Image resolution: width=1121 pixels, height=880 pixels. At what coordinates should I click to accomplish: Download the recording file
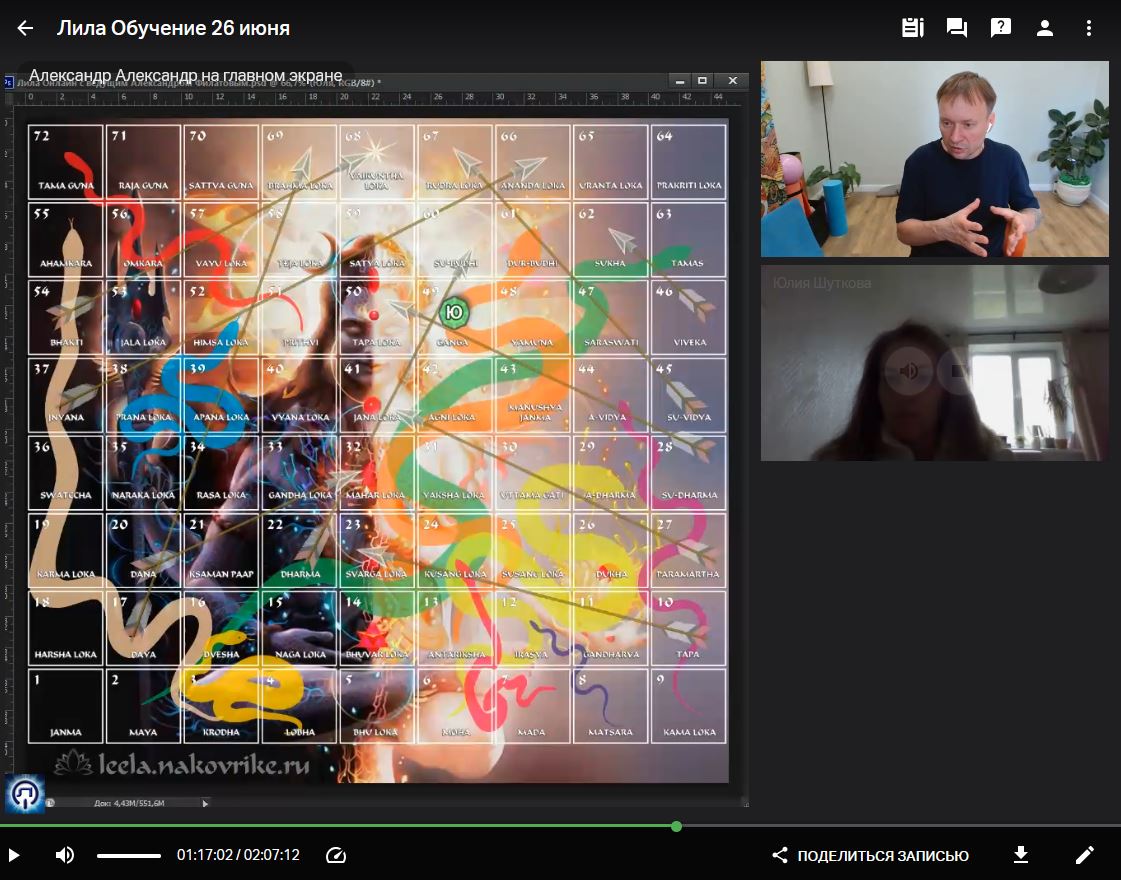click(1021, 855)
